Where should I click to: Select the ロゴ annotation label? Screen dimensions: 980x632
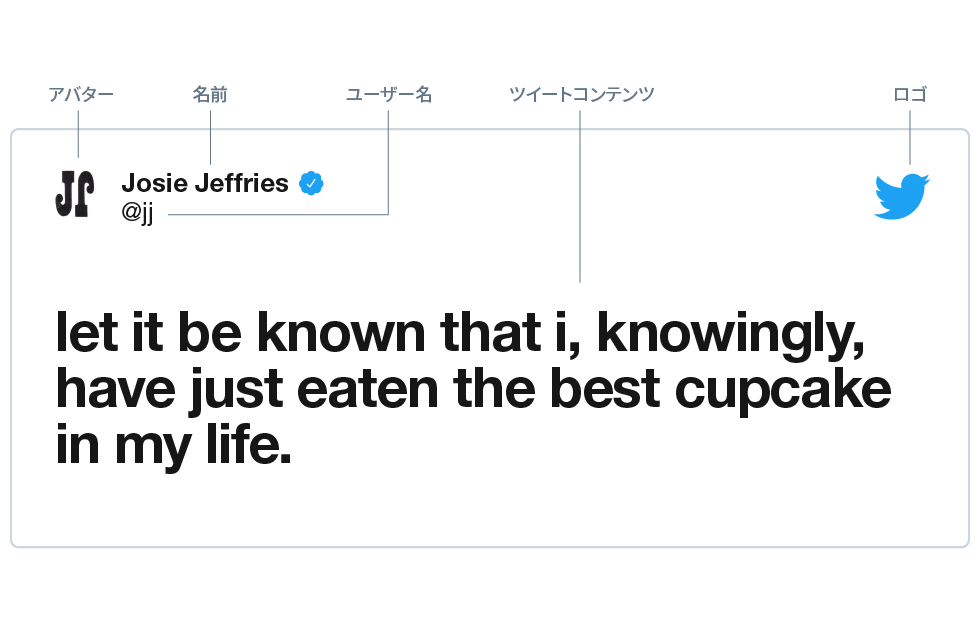pos(910,95)
